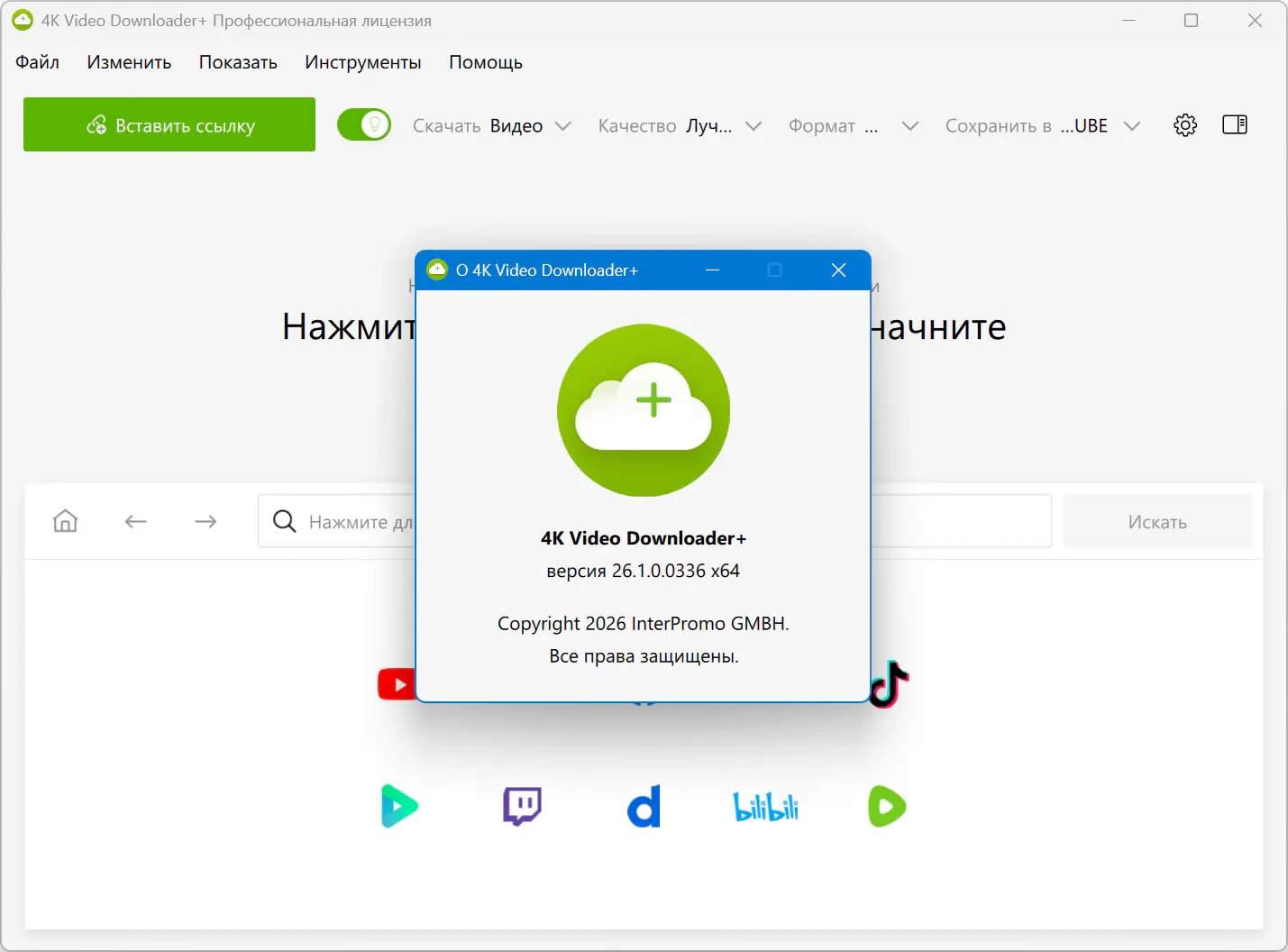
Task: Click the Вставить ссылку button
Action: point(169,124)
